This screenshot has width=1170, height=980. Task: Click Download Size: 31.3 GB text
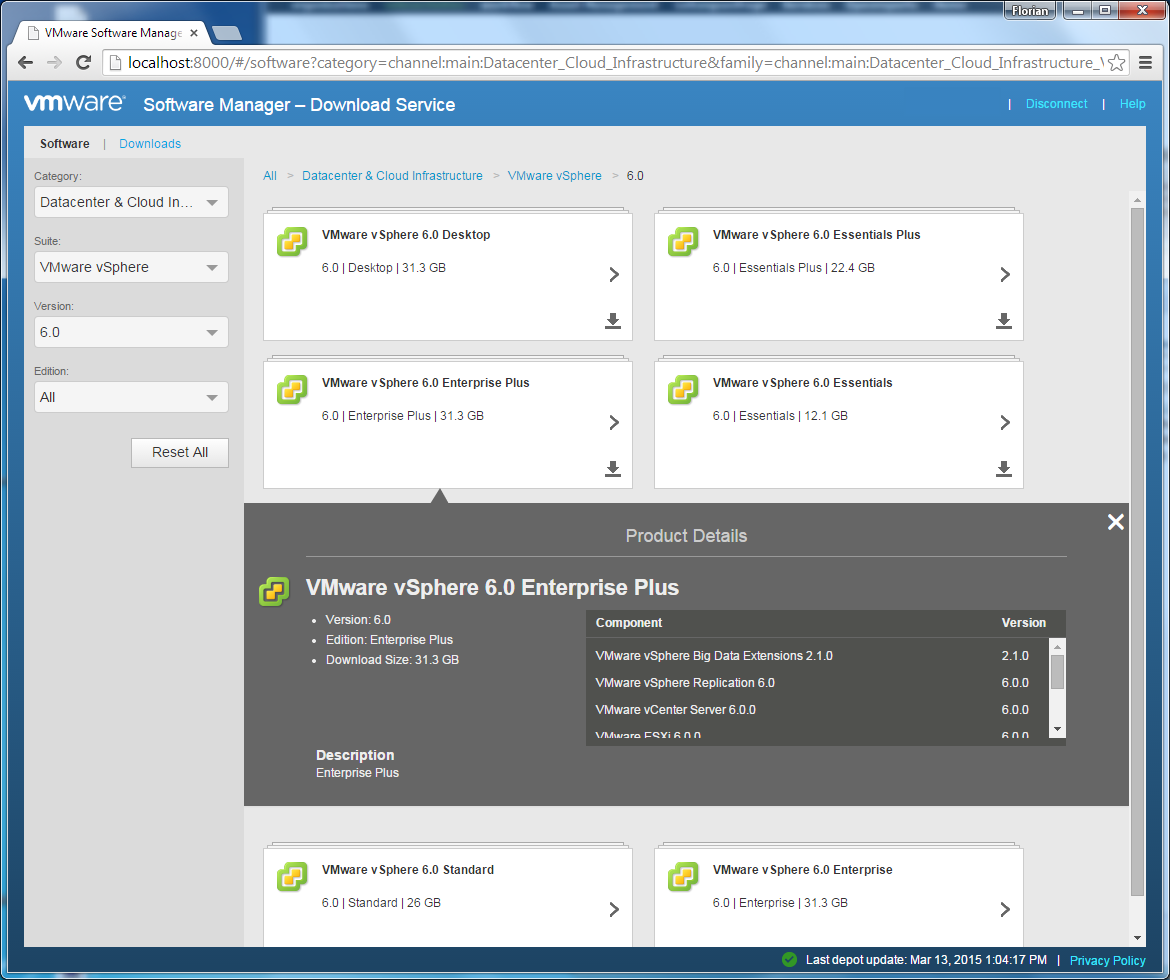(x=392, y=660)
